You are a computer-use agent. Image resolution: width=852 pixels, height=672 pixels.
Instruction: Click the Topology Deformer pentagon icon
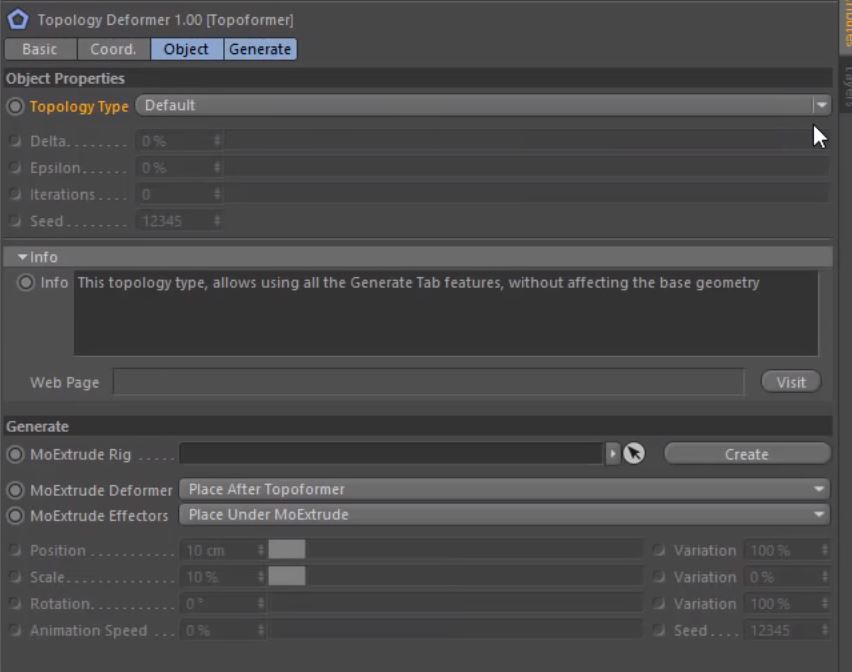click(x=17, y=17)
